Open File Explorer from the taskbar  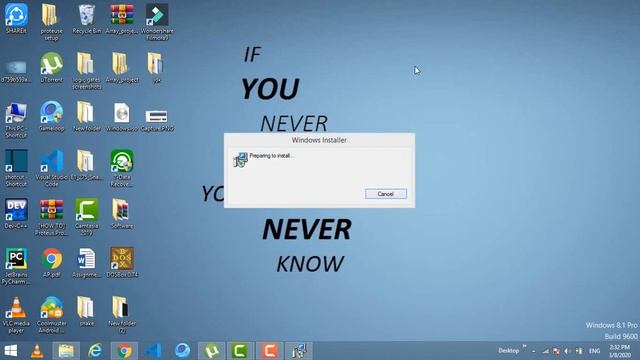pos(66,351)
